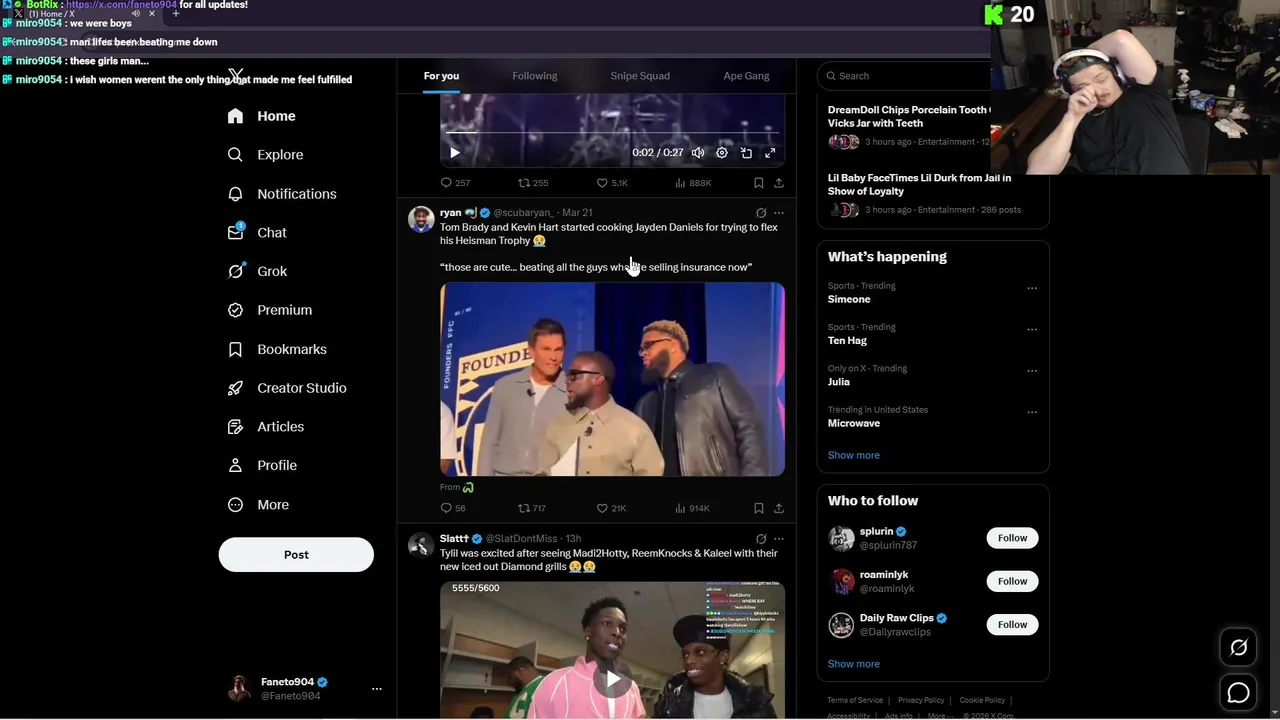Share ryan's Tom Brady post
The image size is (1280, 720).
[x=779, y=508]
